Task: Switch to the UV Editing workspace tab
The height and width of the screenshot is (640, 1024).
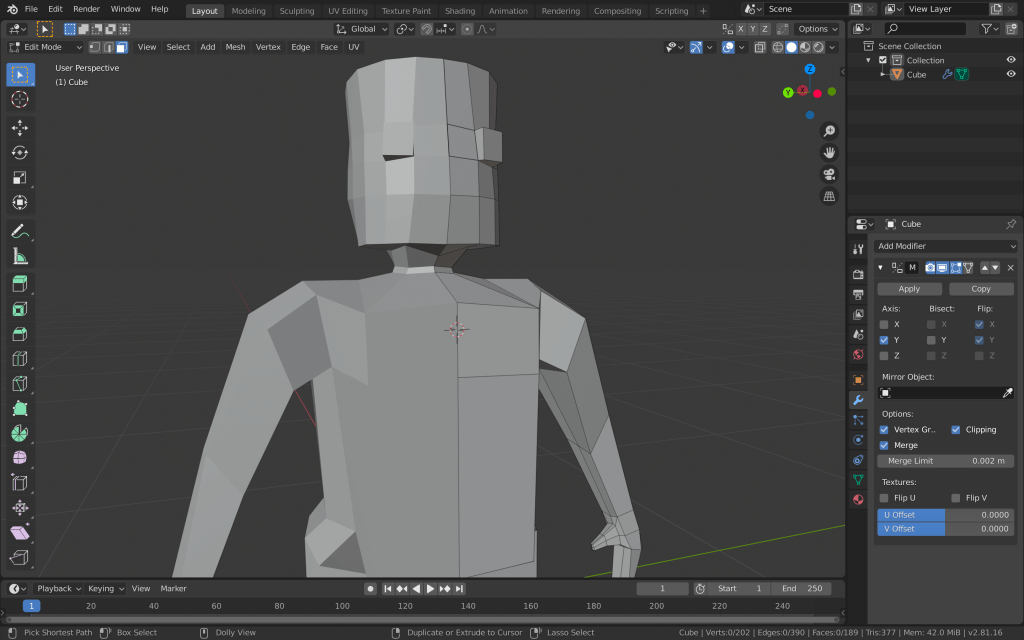Action: tap(348, 11)
